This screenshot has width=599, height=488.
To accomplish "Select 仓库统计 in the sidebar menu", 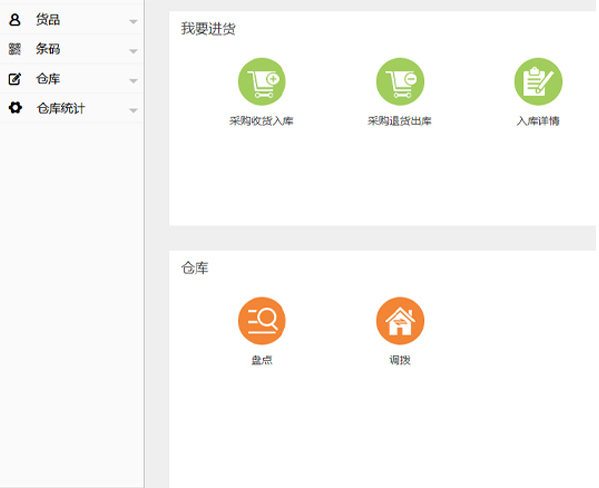I will [71, 108].
